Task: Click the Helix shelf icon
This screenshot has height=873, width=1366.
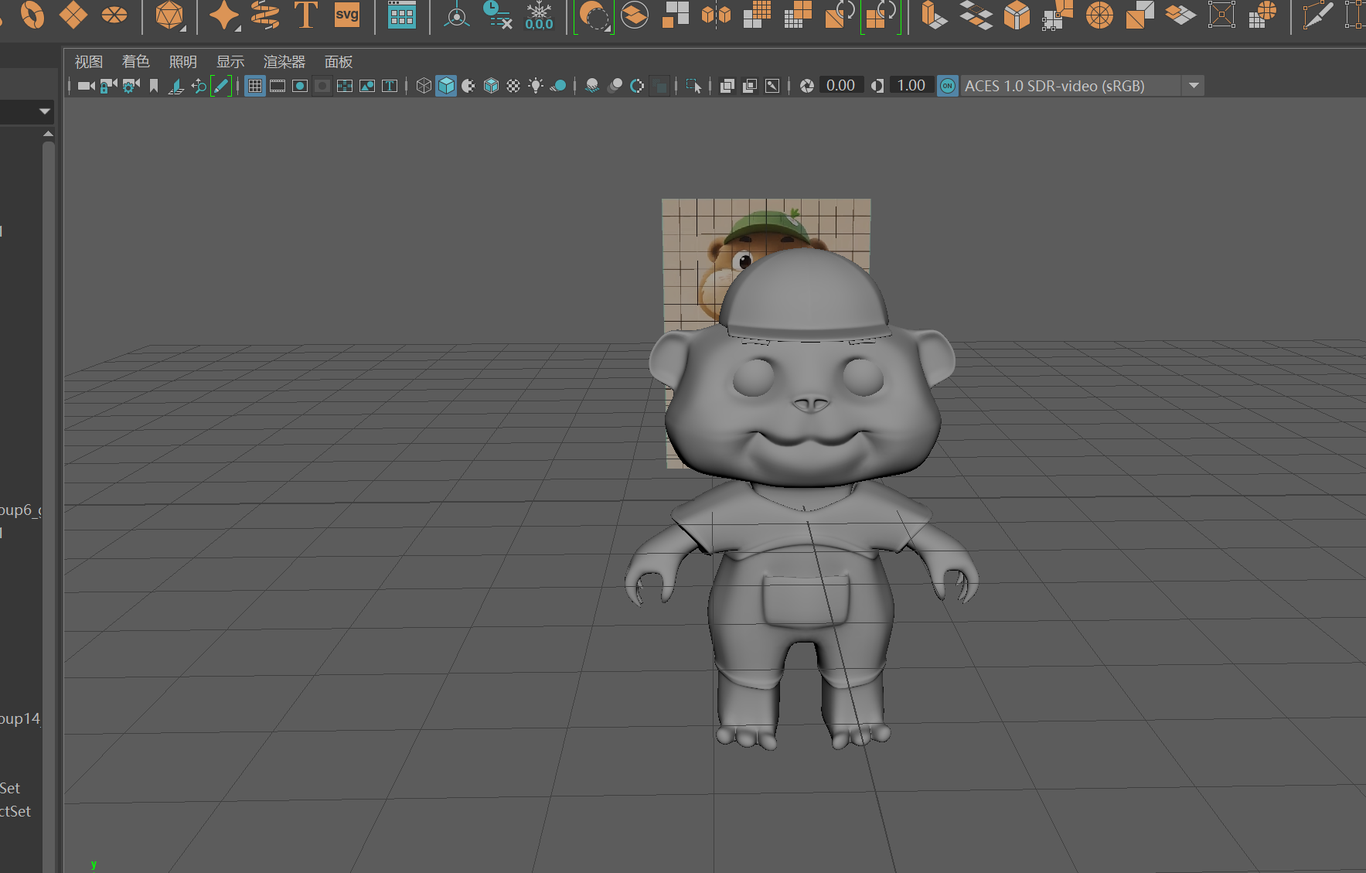Action: 265,15
